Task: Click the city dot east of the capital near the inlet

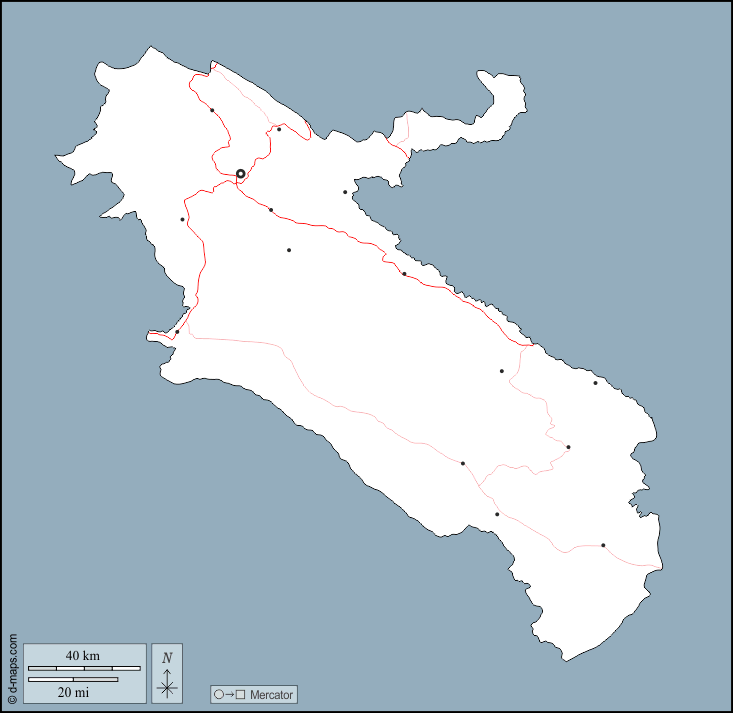Action: [x=345, y=192]
